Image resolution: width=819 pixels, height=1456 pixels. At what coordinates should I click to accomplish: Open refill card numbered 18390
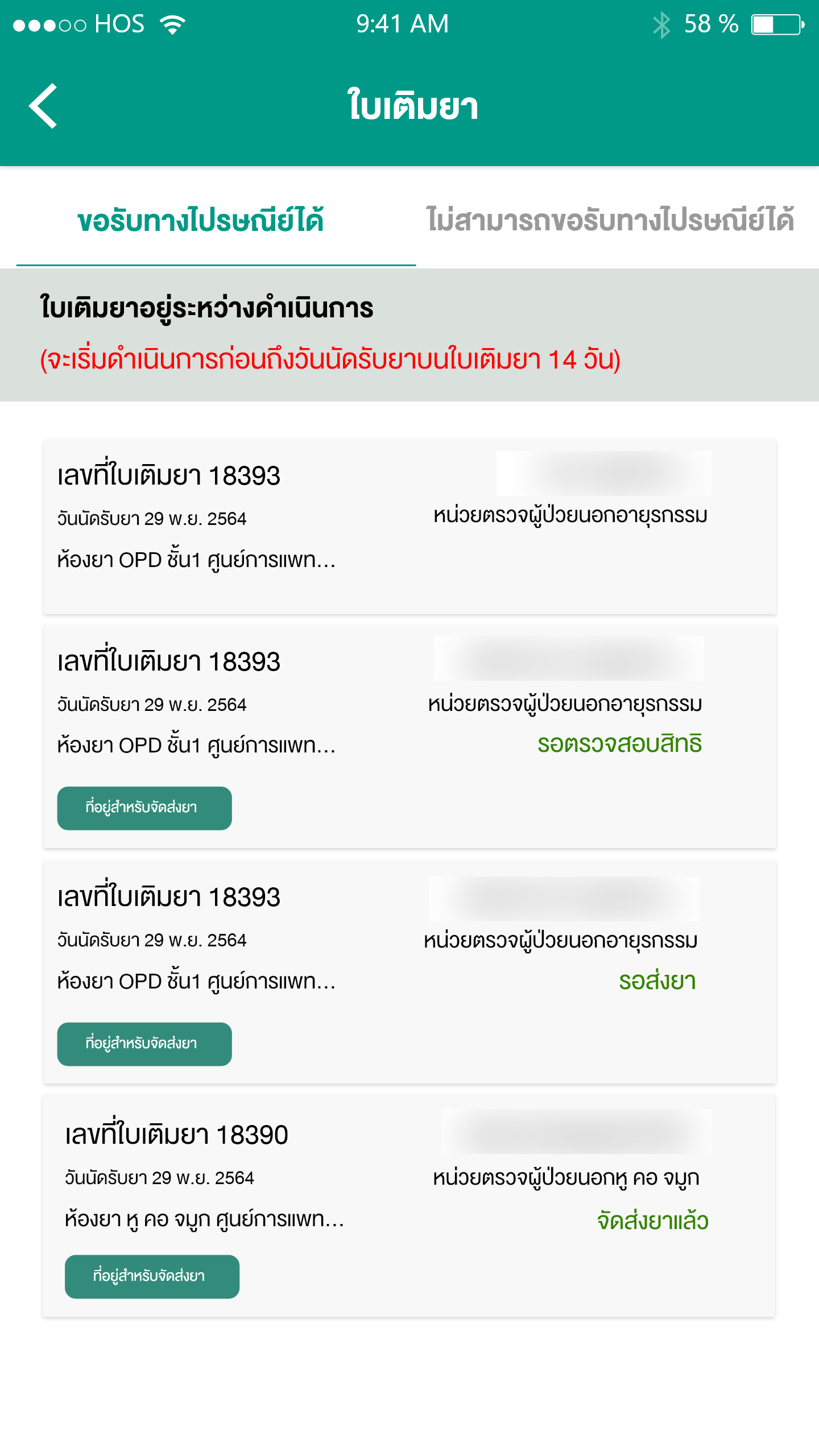point(409,1206)
